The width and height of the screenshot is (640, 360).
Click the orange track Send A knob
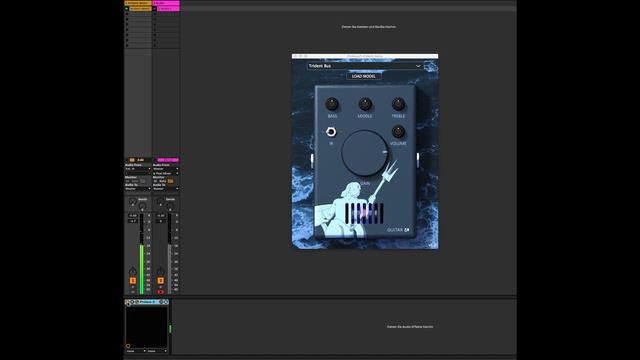coord(132,201)
